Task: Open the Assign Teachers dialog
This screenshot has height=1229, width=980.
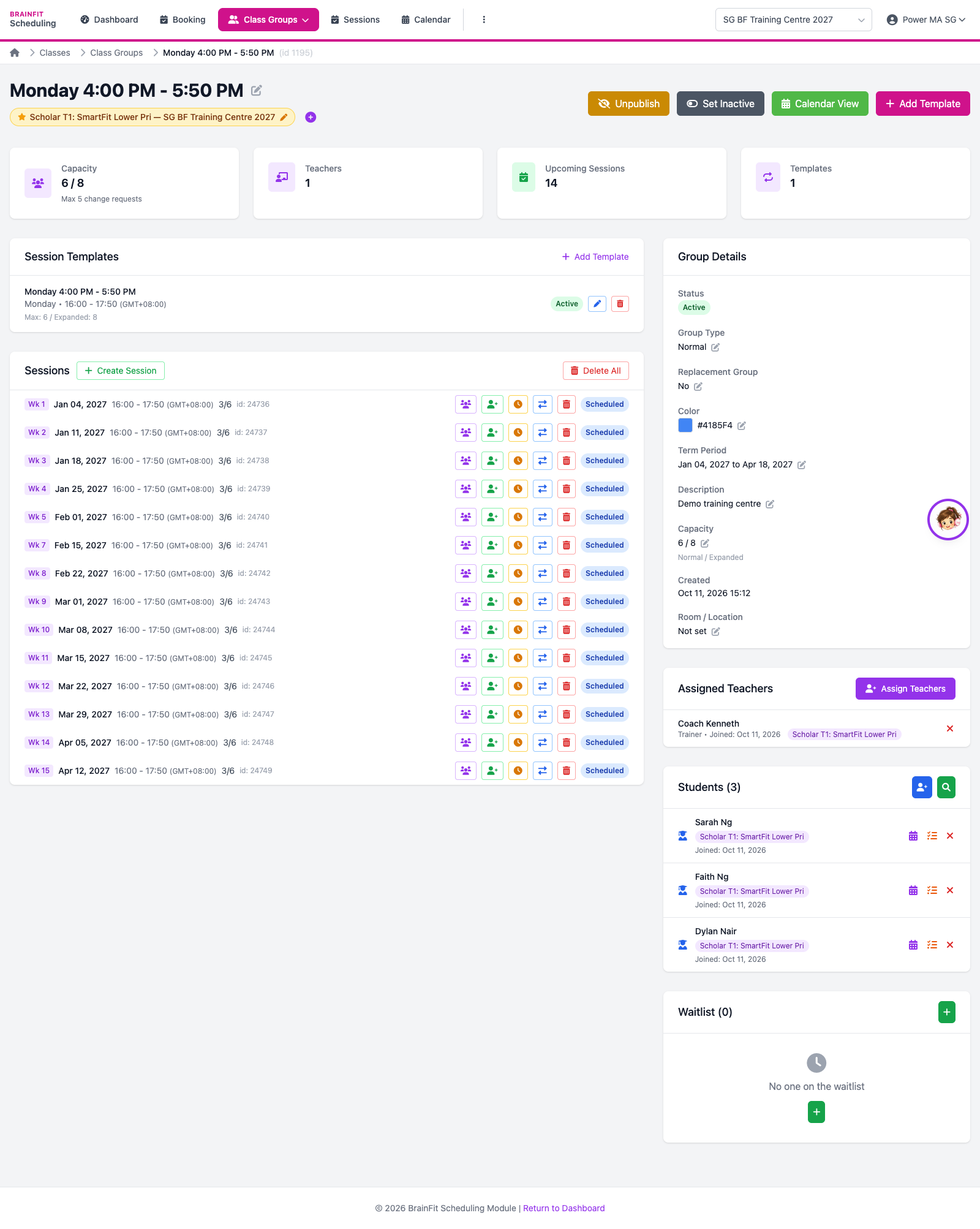Action: [905, 689]
